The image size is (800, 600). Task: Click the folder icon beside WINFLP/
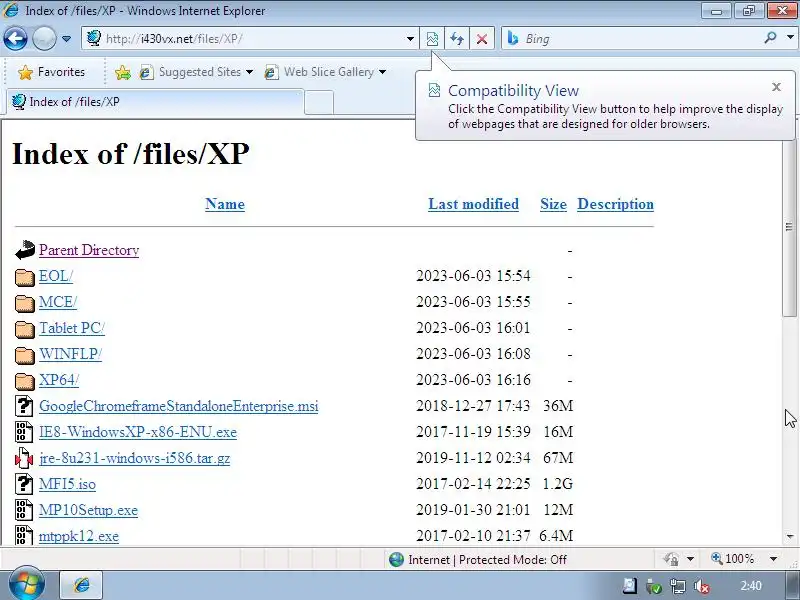point(24,355)
